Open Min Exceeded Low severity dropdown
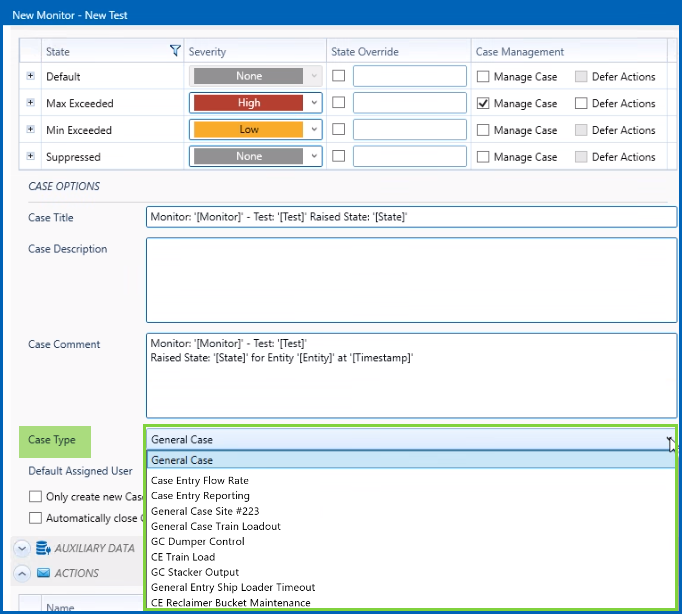 tap(314, 130)
